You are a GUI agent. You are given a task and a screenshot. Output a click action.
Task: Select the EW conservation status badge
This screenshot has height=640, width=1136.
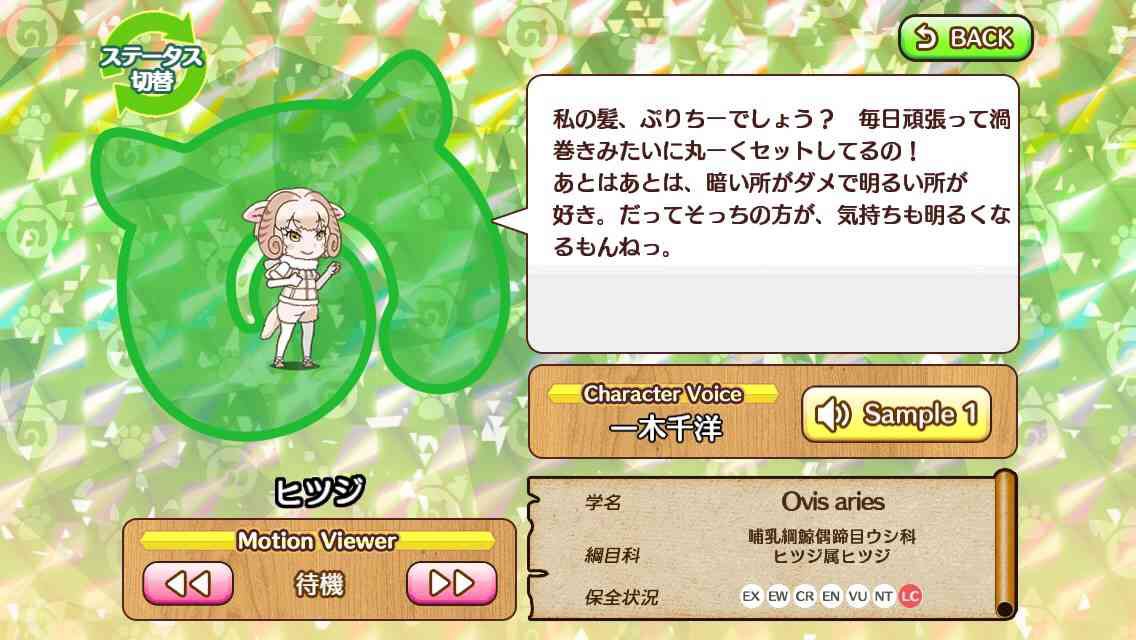(x=778, y=597)
